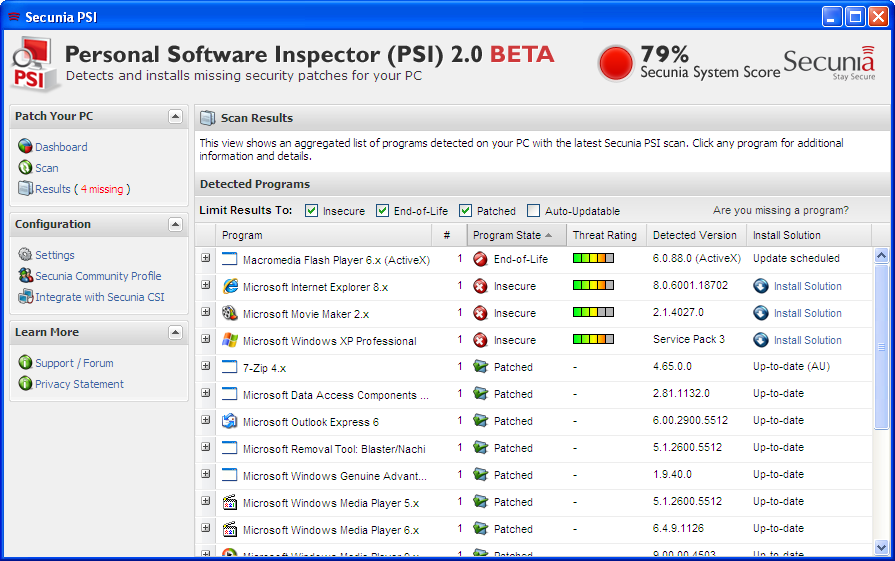895x561 pixels.
Task: Click the Microsoft Movie Maker program icon
Action: click(x=230, y=313)
